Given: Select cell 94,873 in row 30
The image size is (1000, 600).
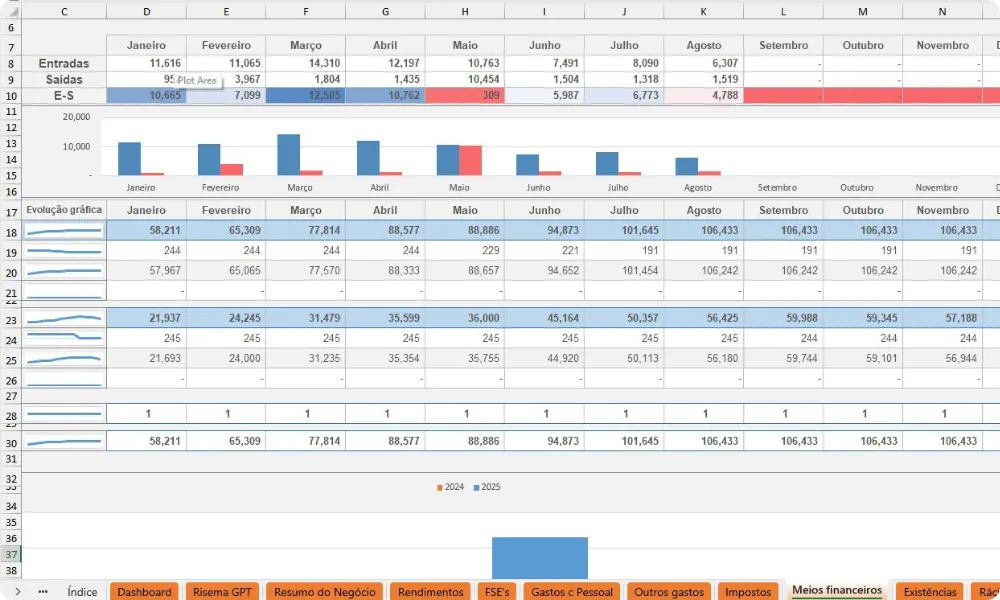Looking at the screenshot, I should point(544,441).
